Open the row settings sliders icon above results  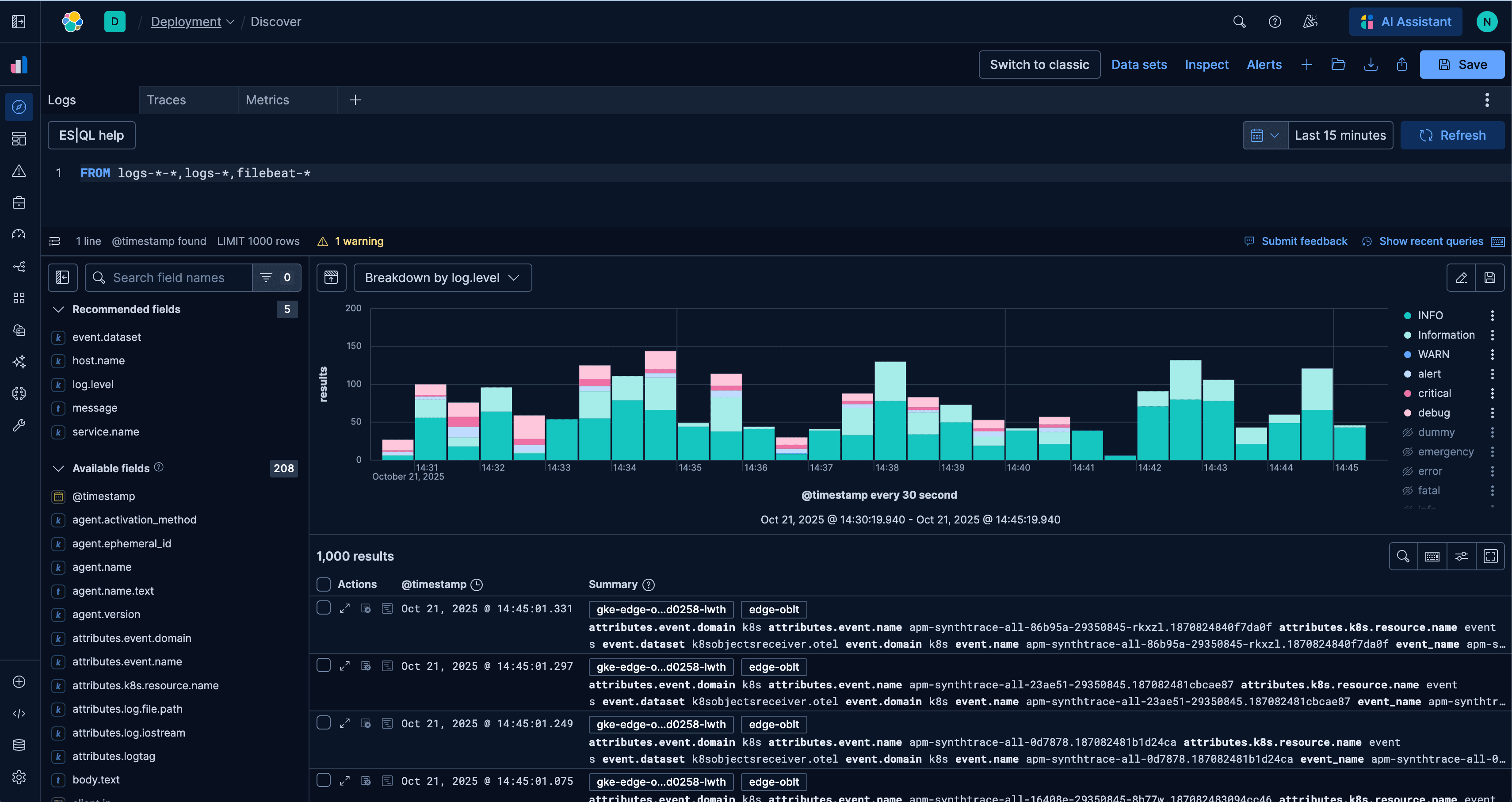point(1462,556)
